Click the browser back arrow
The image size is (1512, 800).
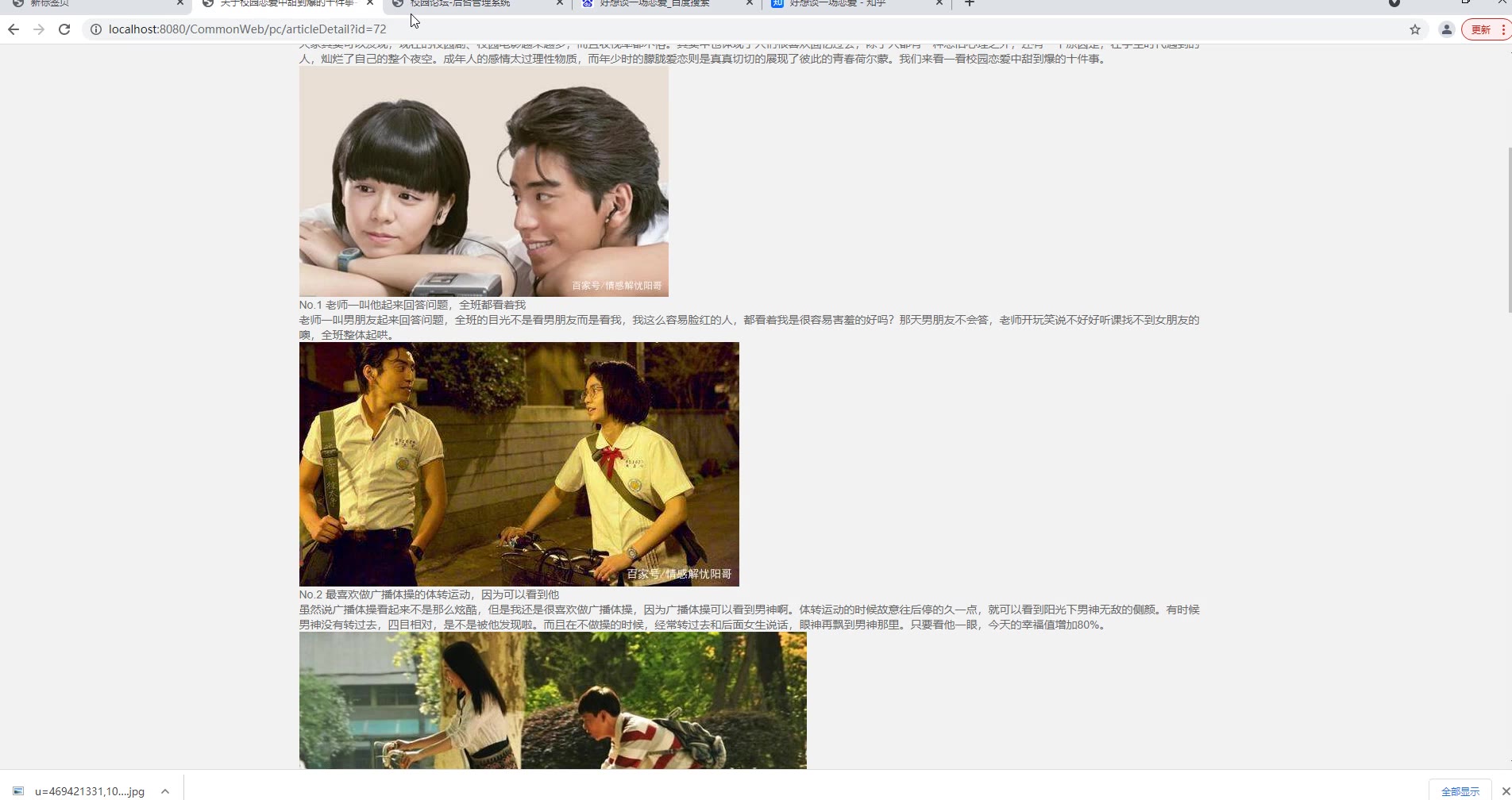13,29
